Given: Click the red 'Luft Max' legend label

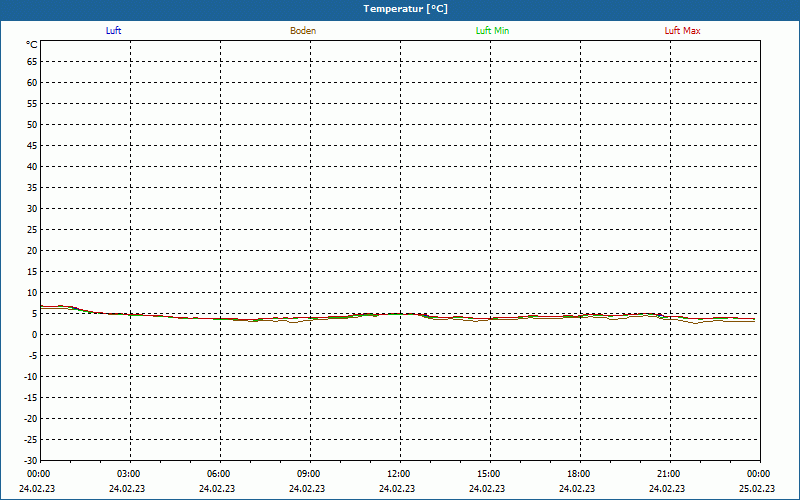Looking at the screenshot, I should pyautogui.click(x=682, y=31).
